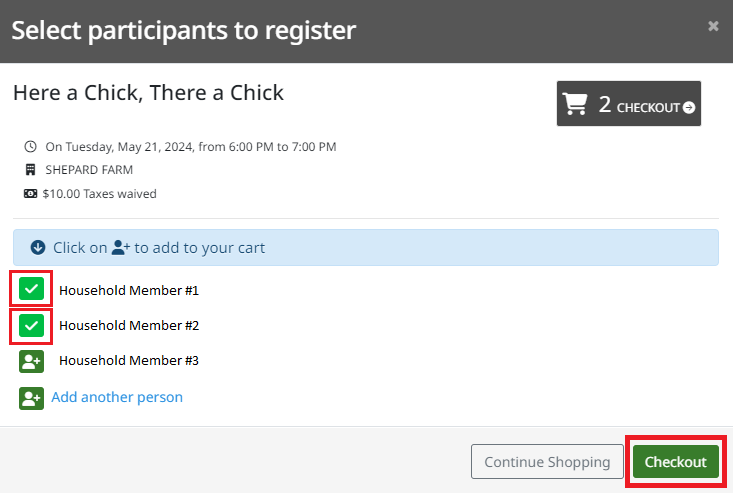Click the cart item count number 2
The image size is (733, 493).
point(604,104)
